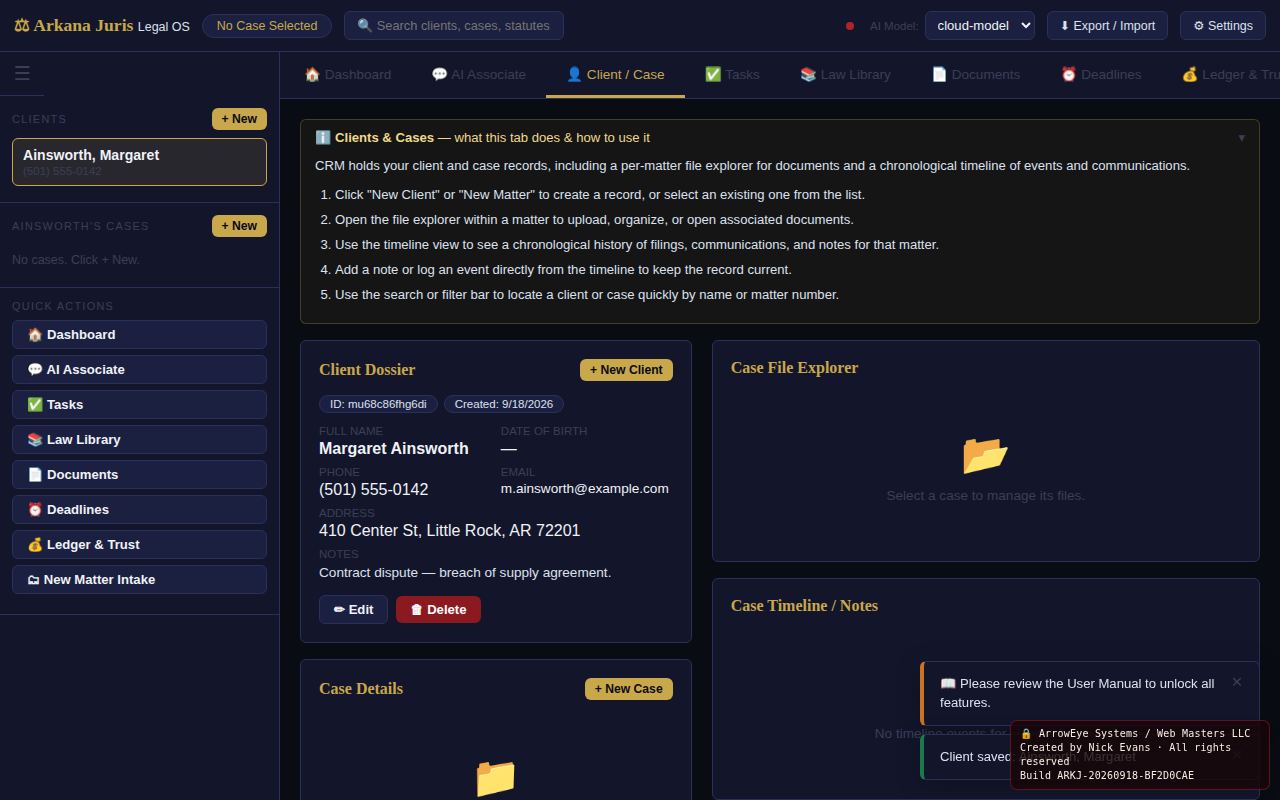Screen dimensions: 1280x800
Task: Launch New Matter Intake quick action
Action: click(139, 579)
